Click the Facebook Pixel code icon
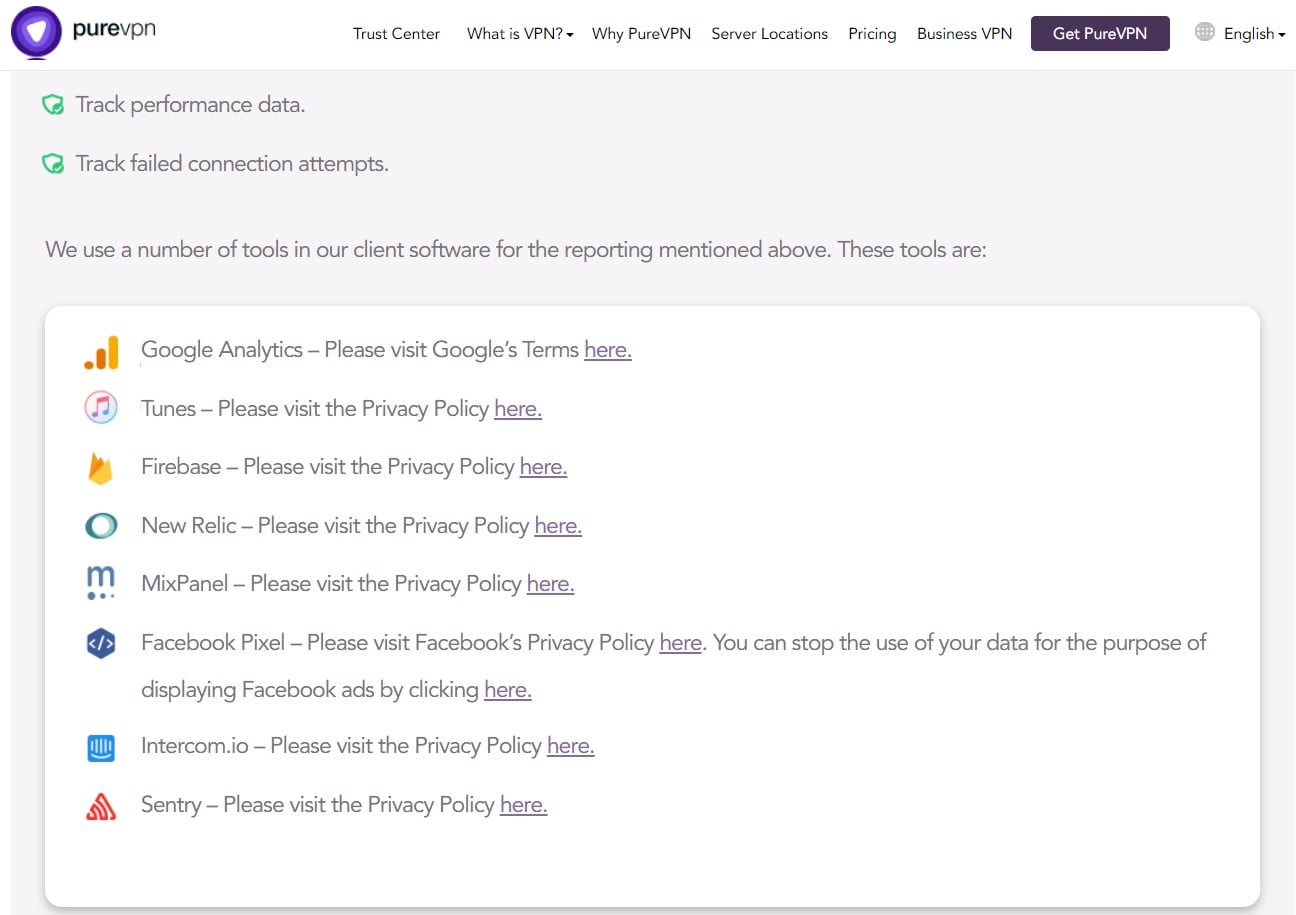Viewport: 1296px width, 915px height. click(x=101, y=644)
